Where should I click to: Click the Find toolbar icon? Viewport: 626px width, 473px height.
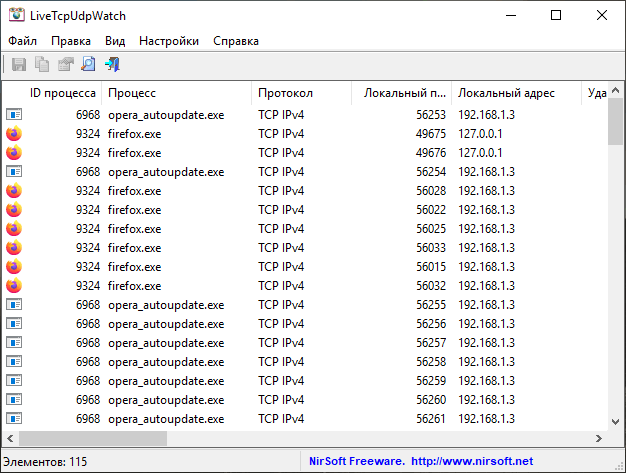coord(89,64)
